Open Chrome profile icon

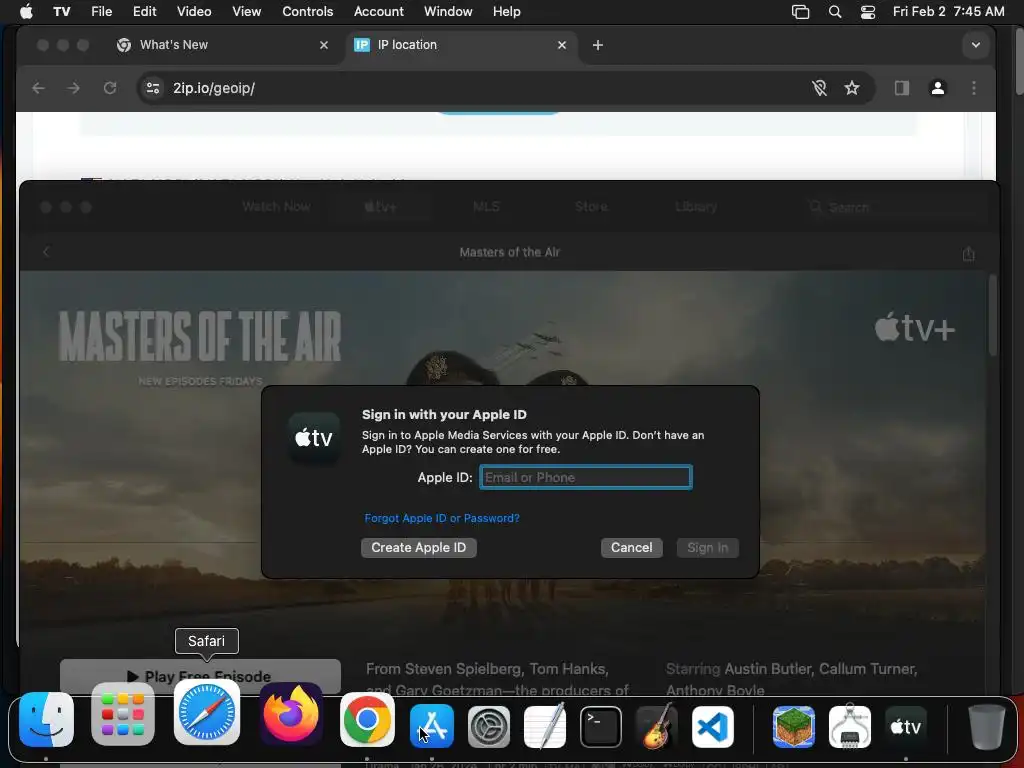pyautogui.click(x=938, y=88)
